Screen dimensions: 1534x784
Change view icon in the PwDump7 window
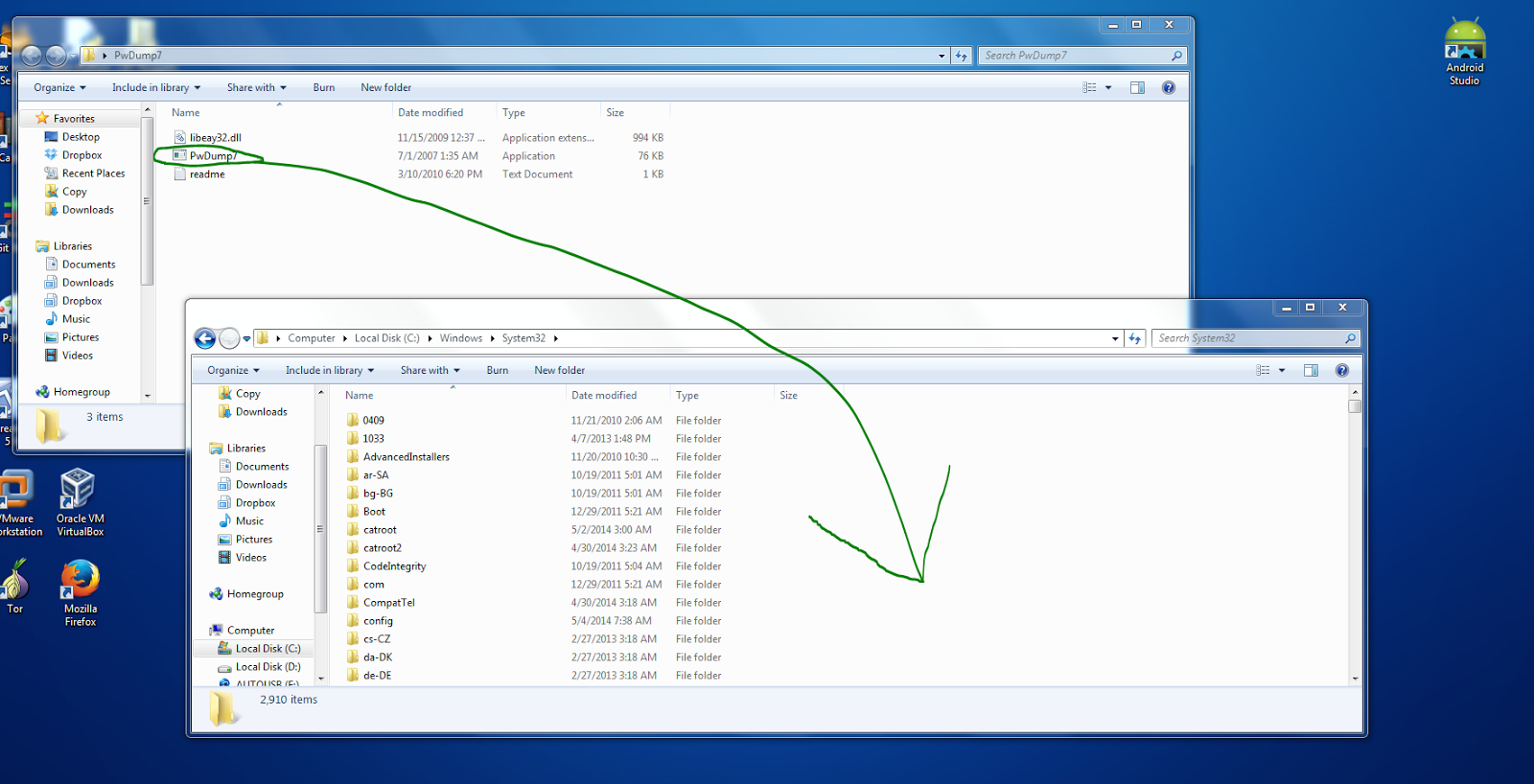click(1089, 87)
